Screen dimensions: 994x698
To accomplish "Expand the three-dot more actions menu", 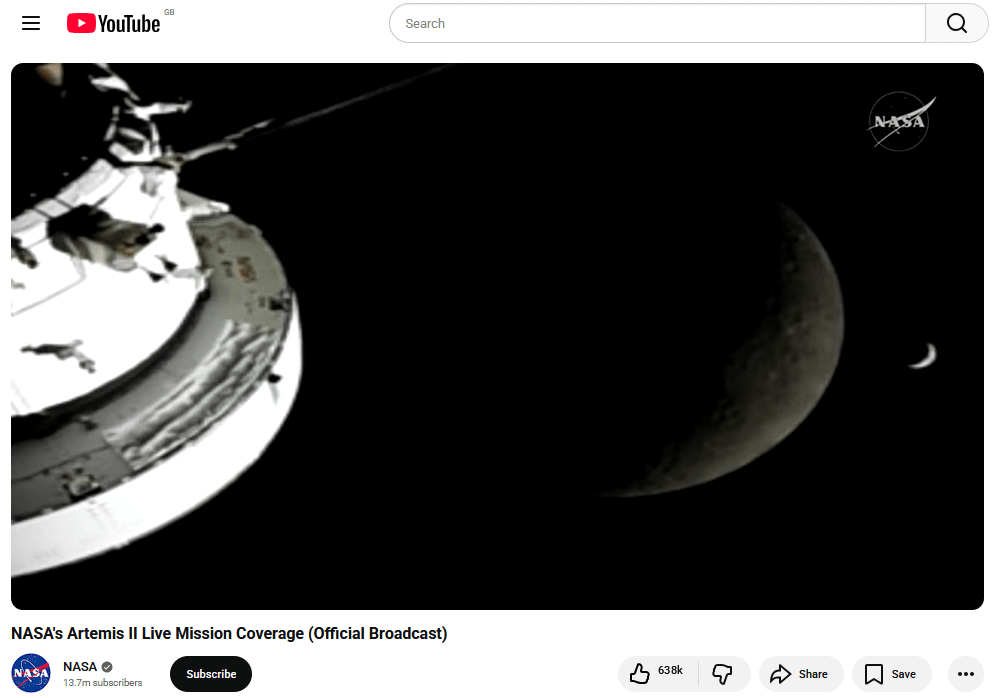I will click(965, 674).
